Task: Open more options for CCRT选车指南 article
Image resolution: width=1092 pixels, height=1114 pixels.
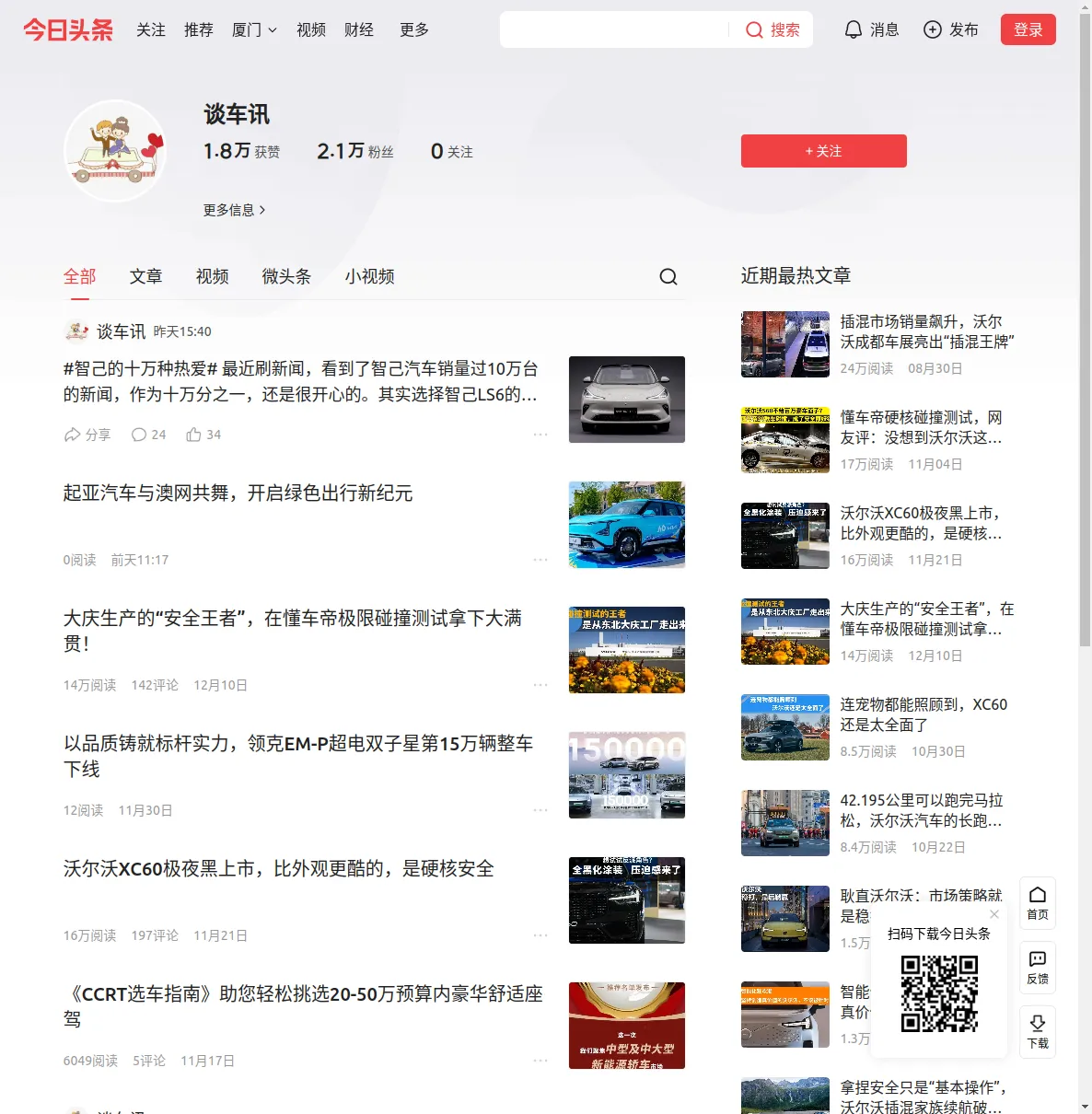Action: [x=540, y=1061]
